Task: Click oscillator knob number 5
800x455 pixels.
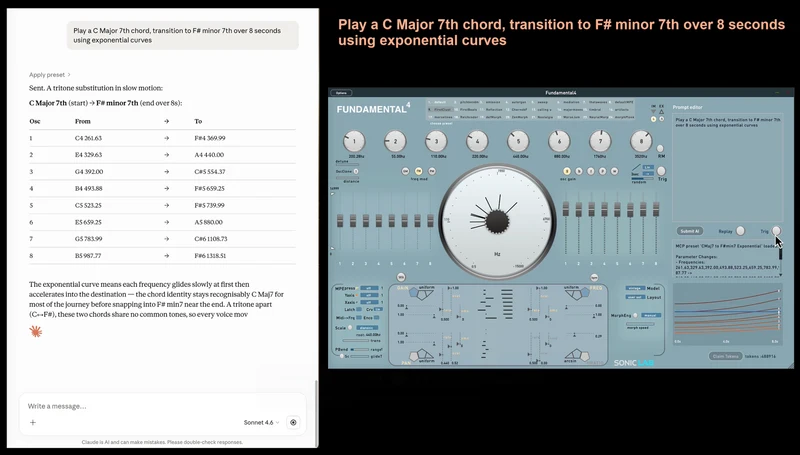Action: (x=518, y=141)
